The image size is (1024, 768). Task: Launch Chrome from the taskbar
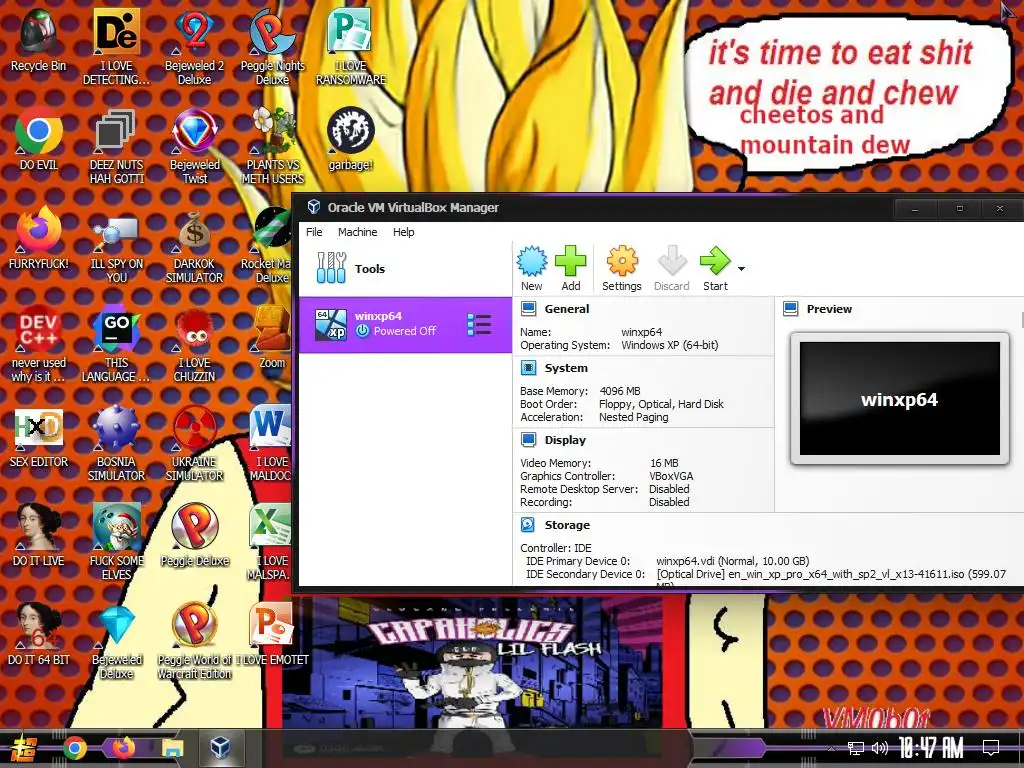point(74,748)
